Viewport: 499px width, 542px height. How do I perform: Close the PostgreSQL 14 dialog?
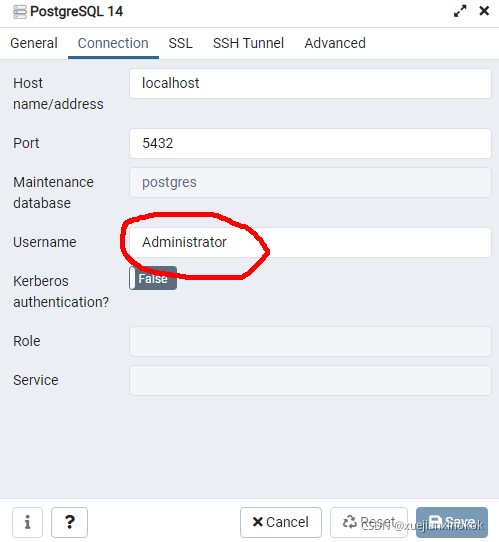pos(484,11)
